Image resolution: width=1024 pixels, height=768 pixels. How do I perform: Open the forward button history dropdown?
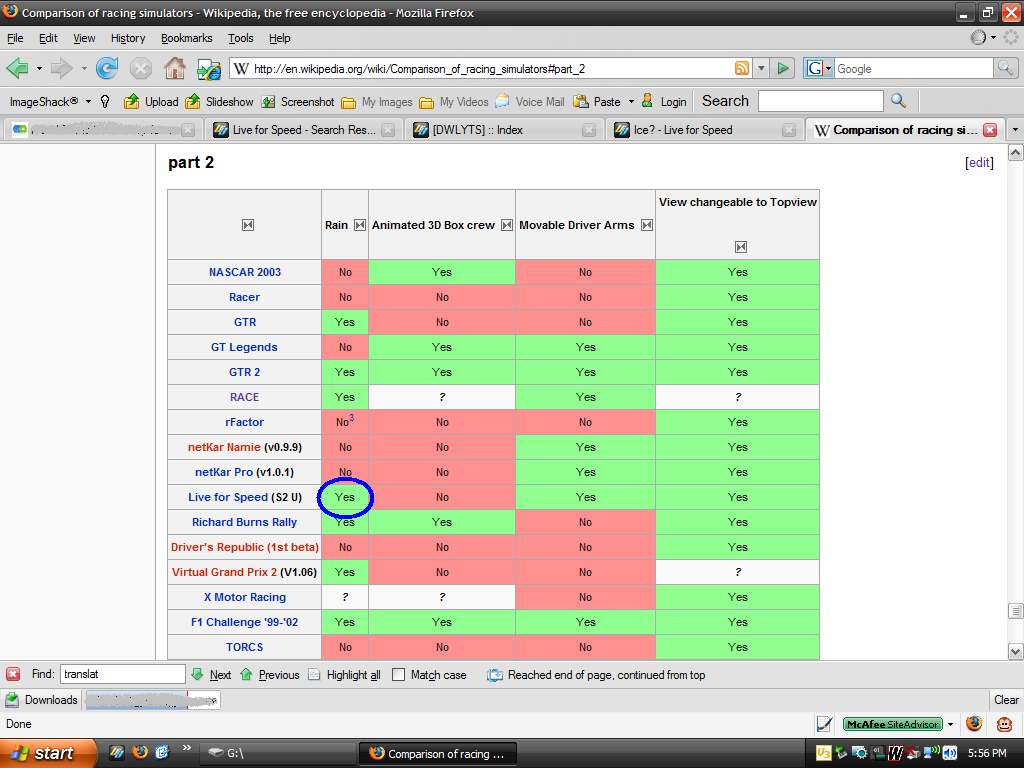pyautogui.click(x=84, y=68)
